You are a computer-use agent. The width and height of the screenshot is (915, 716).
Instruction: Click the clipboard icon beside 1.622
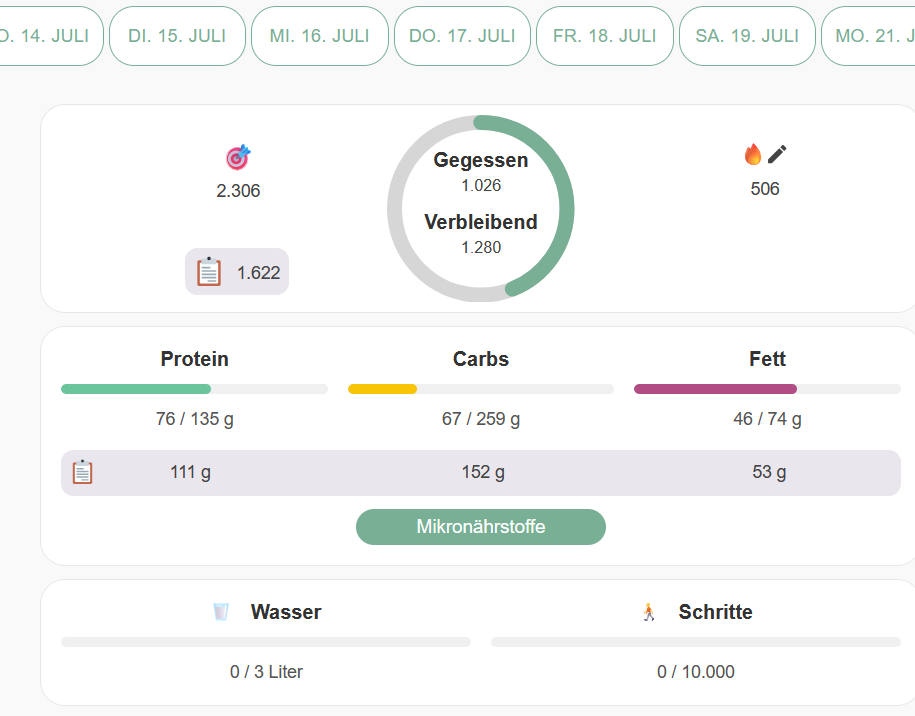point(209,272)
